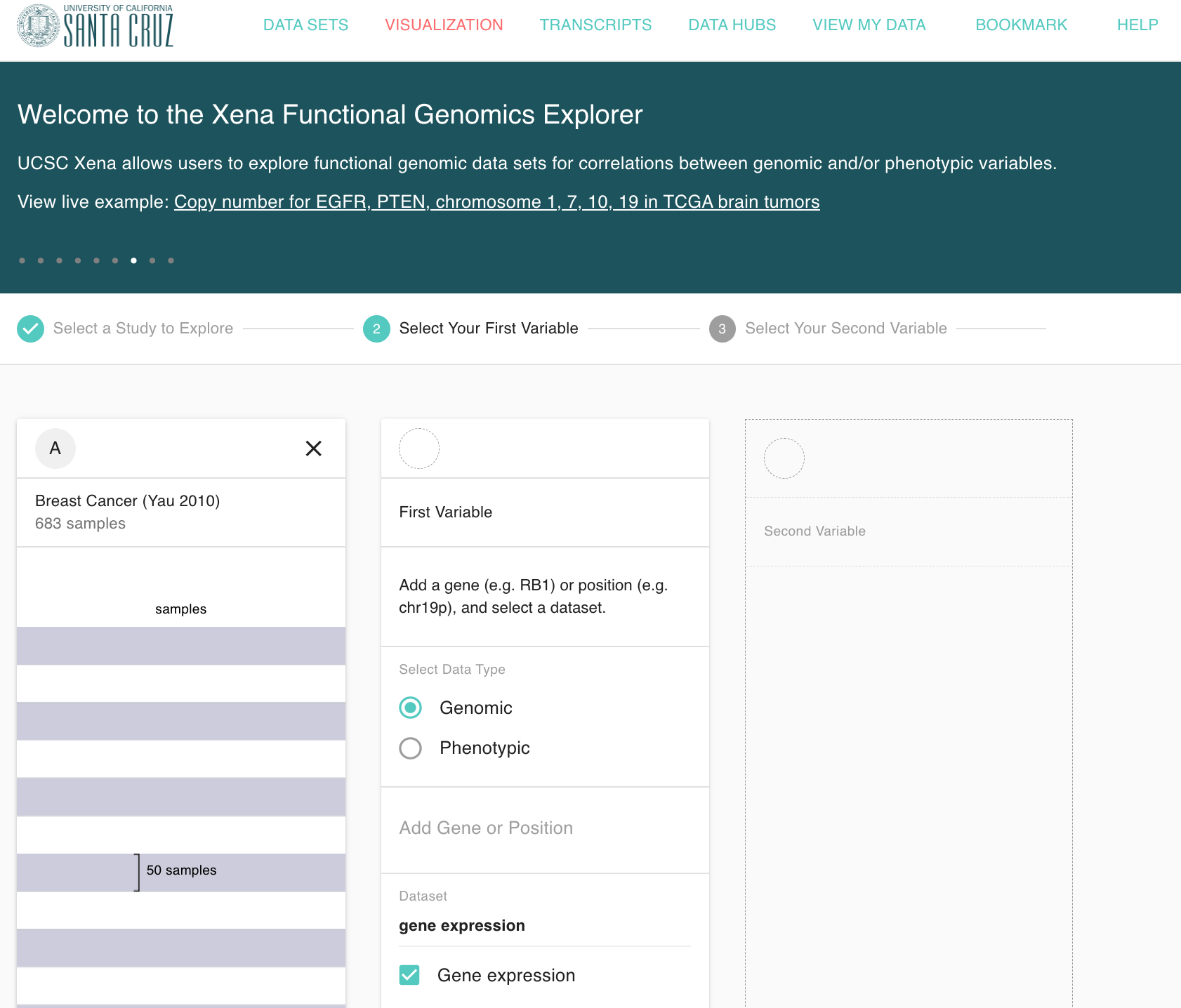Click the column A letter badge
Viewport: 1181px width, 1008px height.
pyautogui.click(x=55, y=448)
